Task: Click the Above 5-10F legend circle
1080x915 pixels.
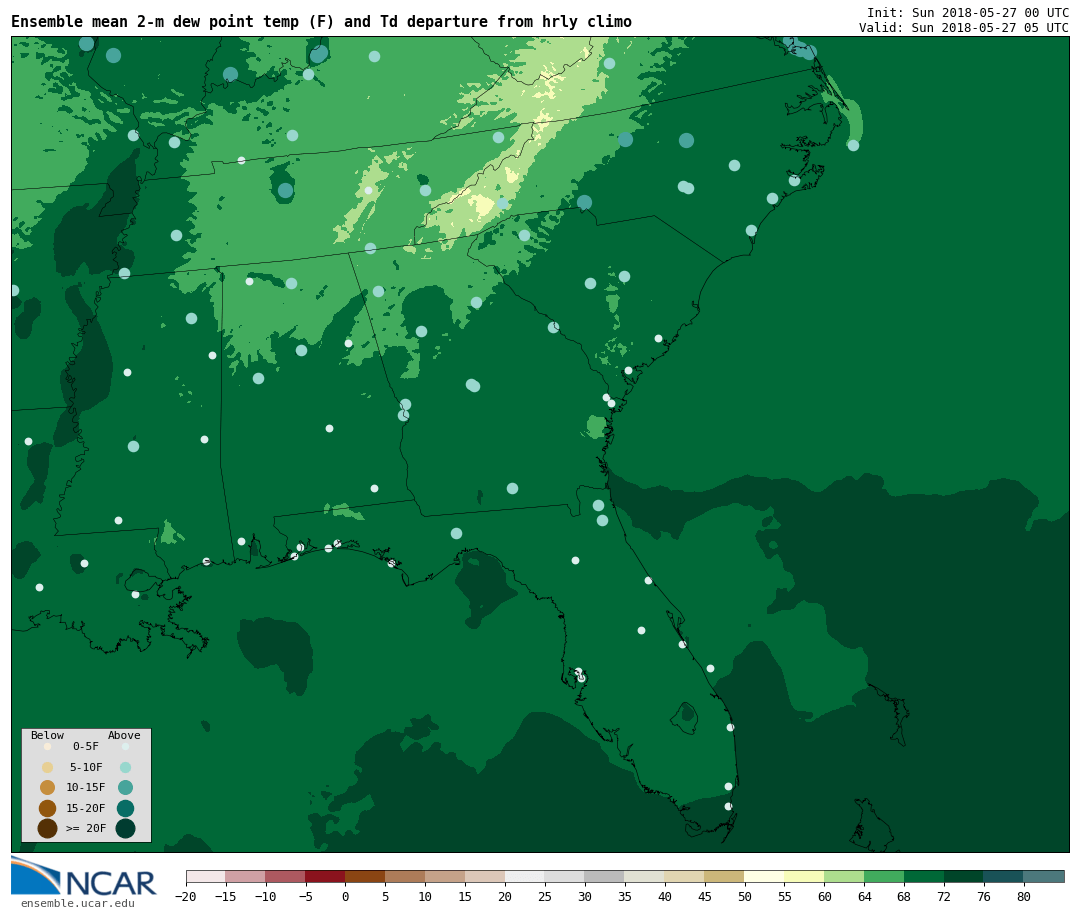Action: (x=125, y=767)
